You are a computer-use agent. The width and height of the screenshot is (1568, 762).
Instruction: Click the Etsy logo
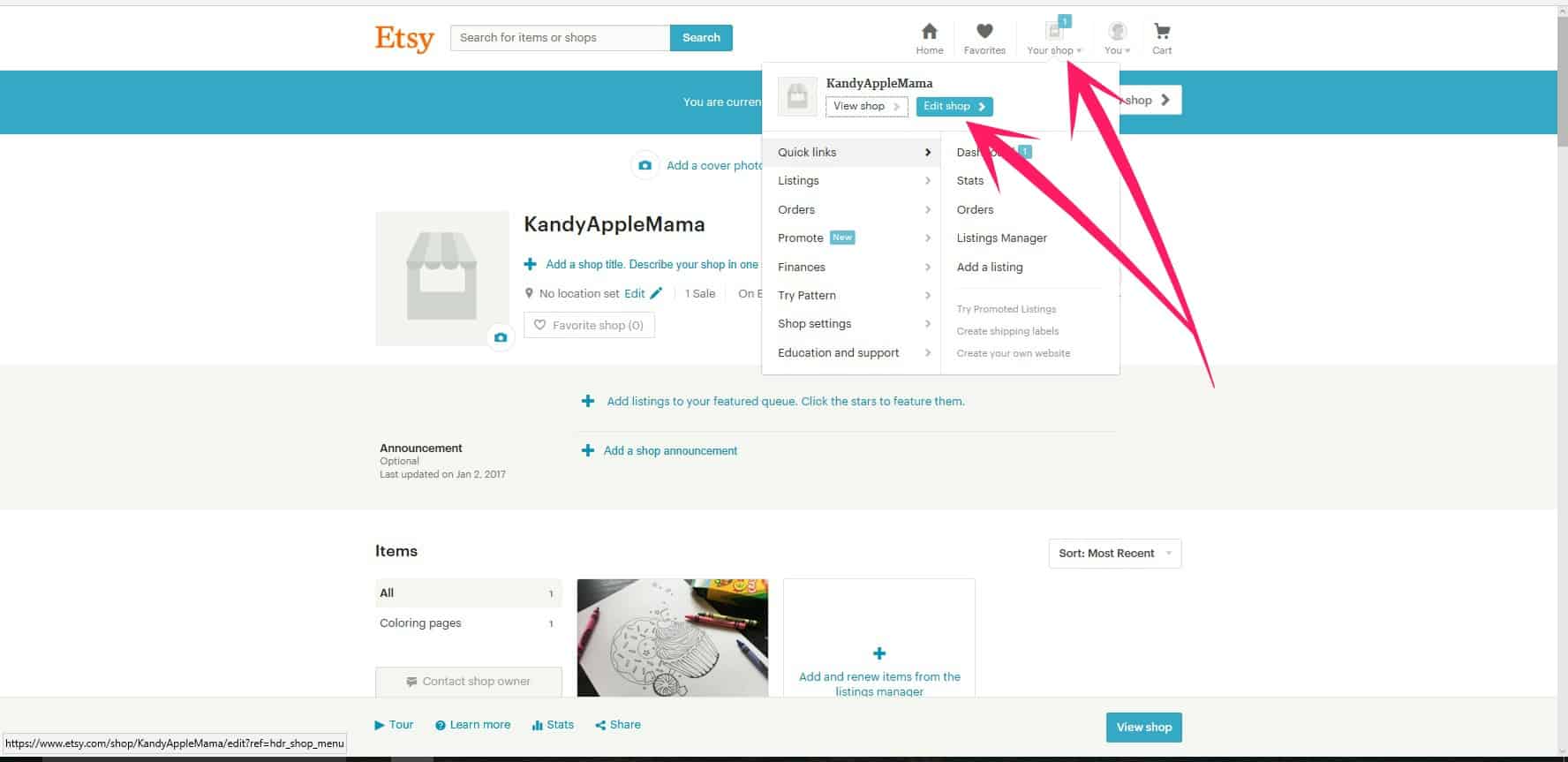tap(404, 39)
